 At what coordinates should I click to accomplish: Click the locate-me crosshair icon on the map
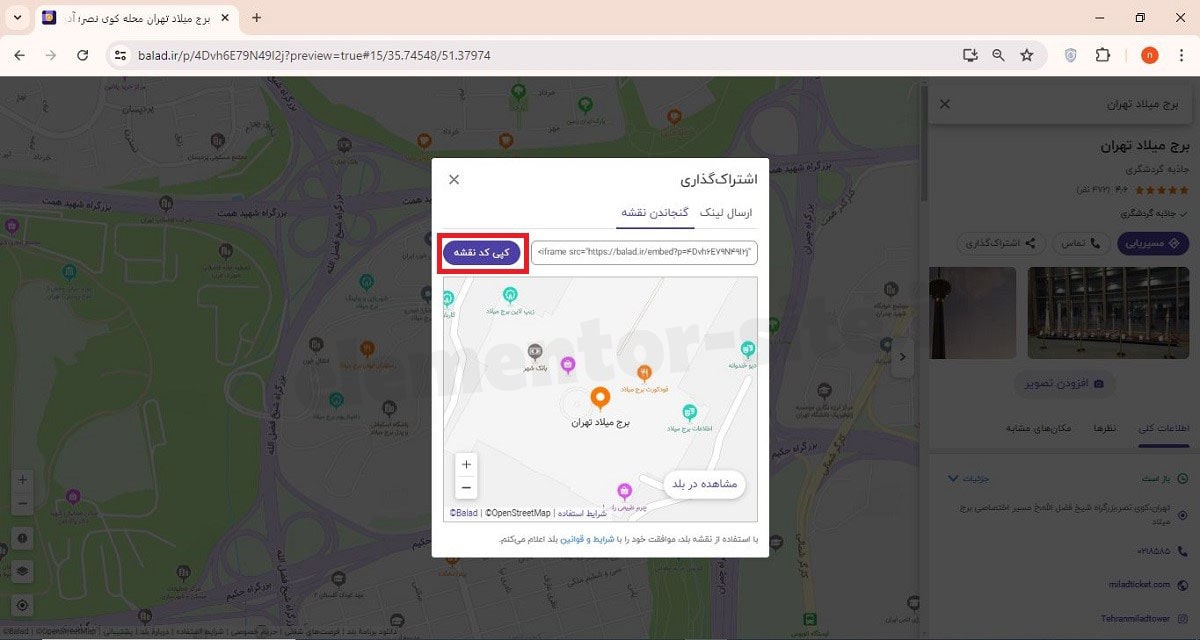point(22,604)
